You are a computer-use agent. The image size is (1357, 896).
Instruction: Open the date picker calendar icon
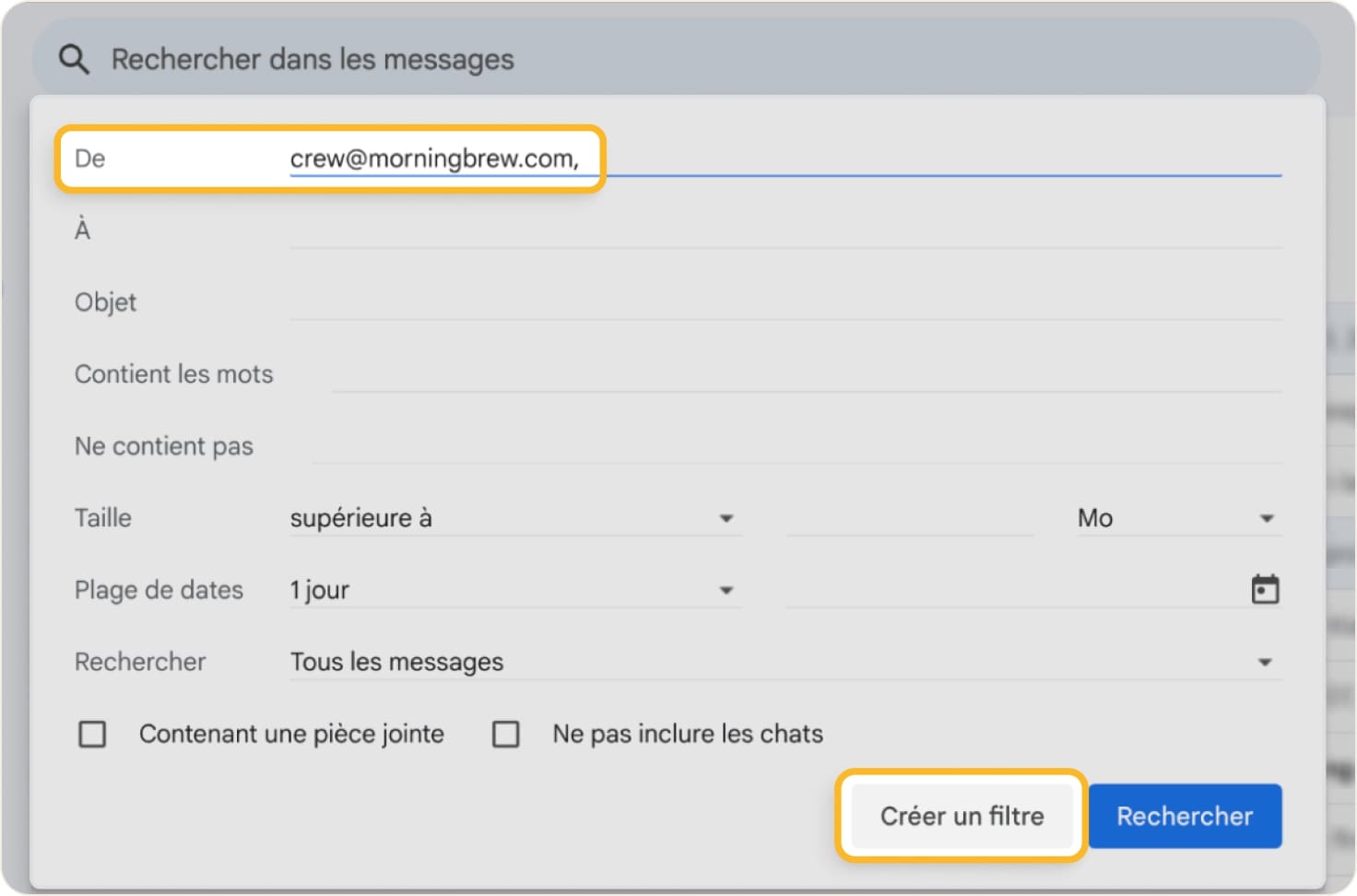(x=1267, y=588)
